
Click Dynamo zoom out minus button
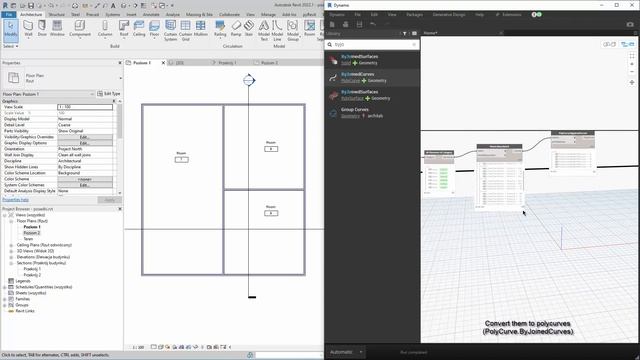tap(632, 72)
